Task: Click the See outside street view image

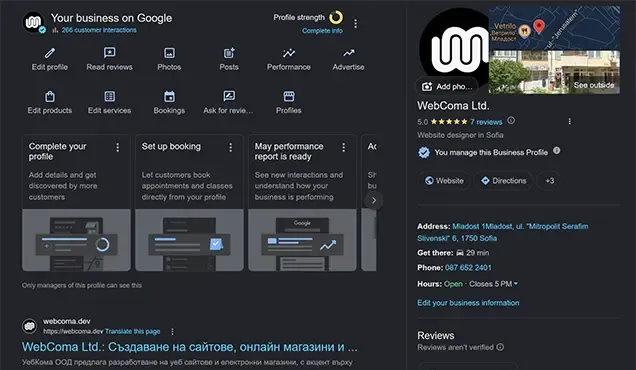Action: [x=554, y=72]
